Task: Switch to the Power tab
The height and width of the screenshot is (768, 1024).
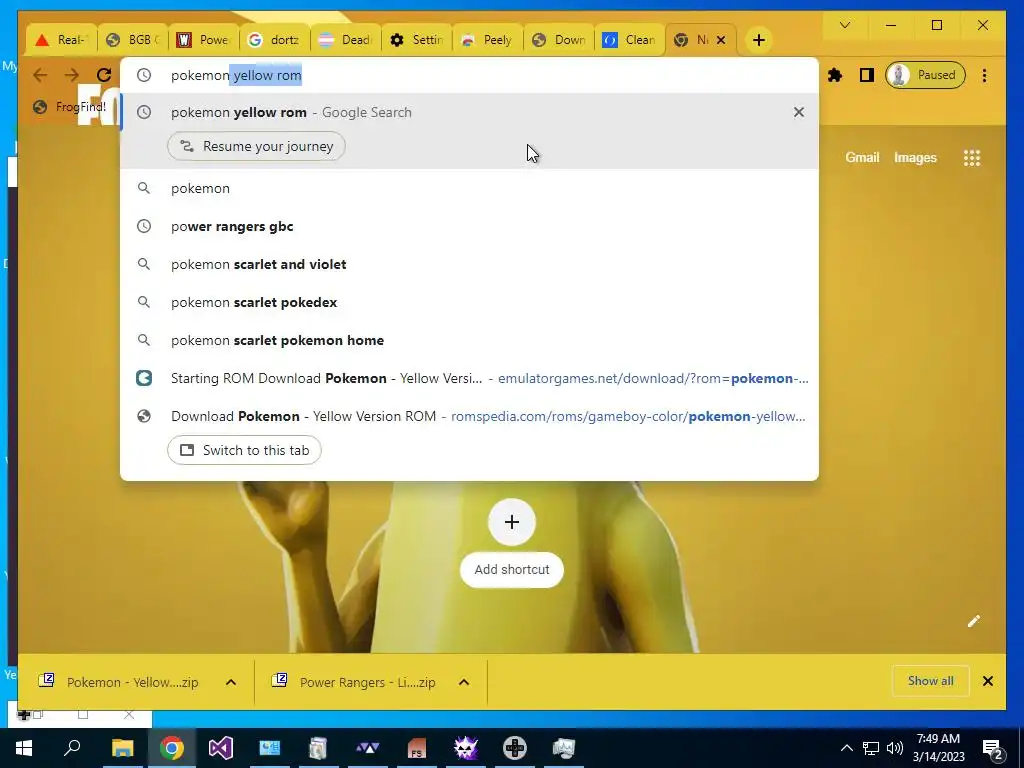Action: [x=204, y=40]
